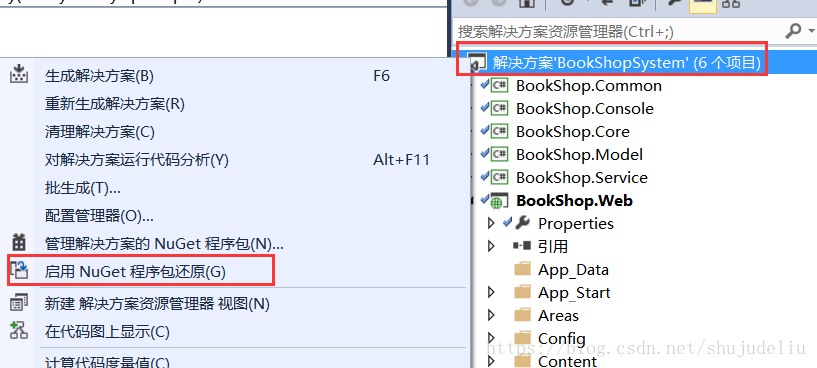Click the App_Start folder icon
This screenshot has height=368, width=817.
[522, 292]
